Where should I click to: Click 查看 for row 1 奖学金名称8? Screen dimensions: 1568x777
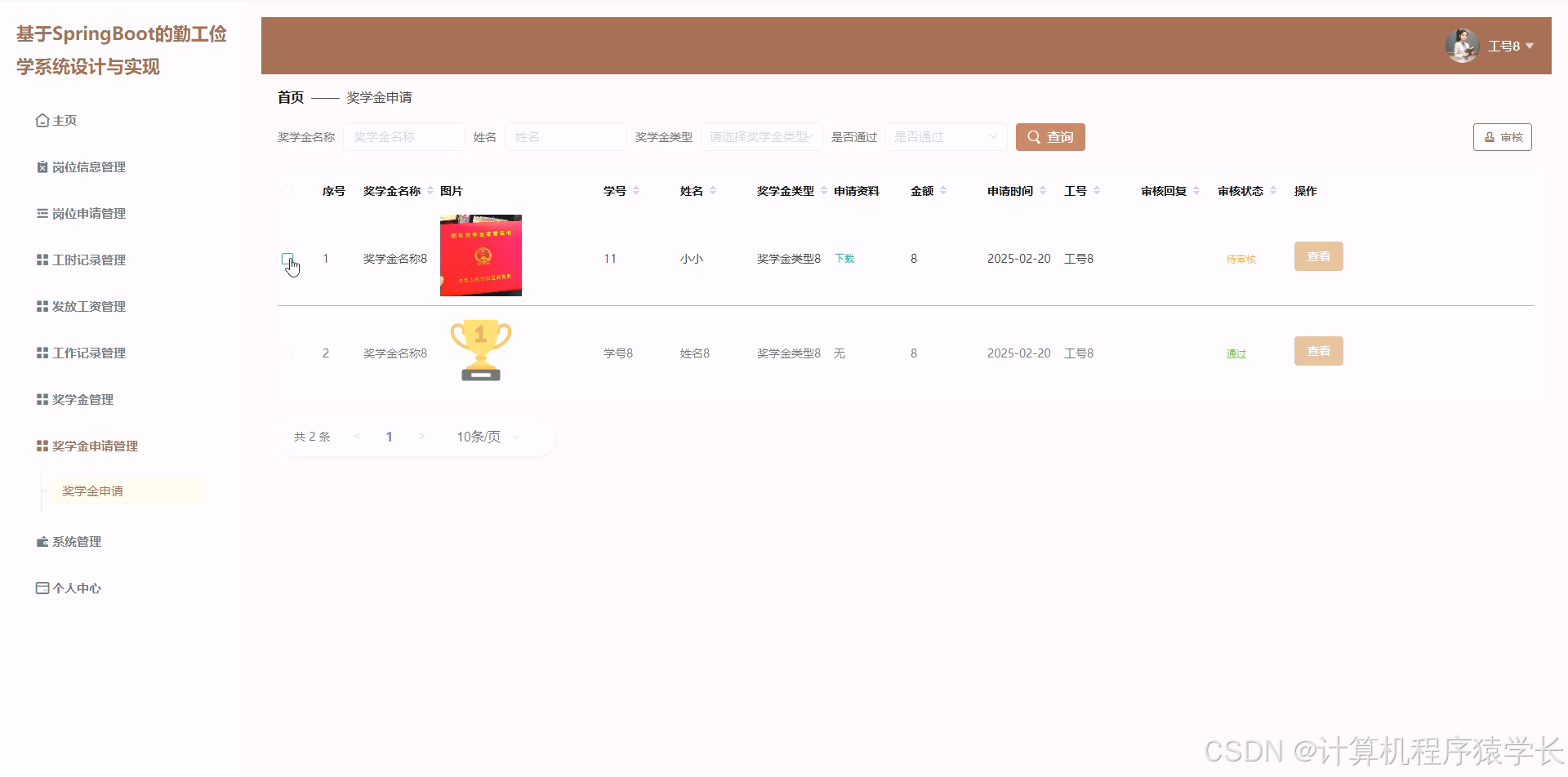1319,256
